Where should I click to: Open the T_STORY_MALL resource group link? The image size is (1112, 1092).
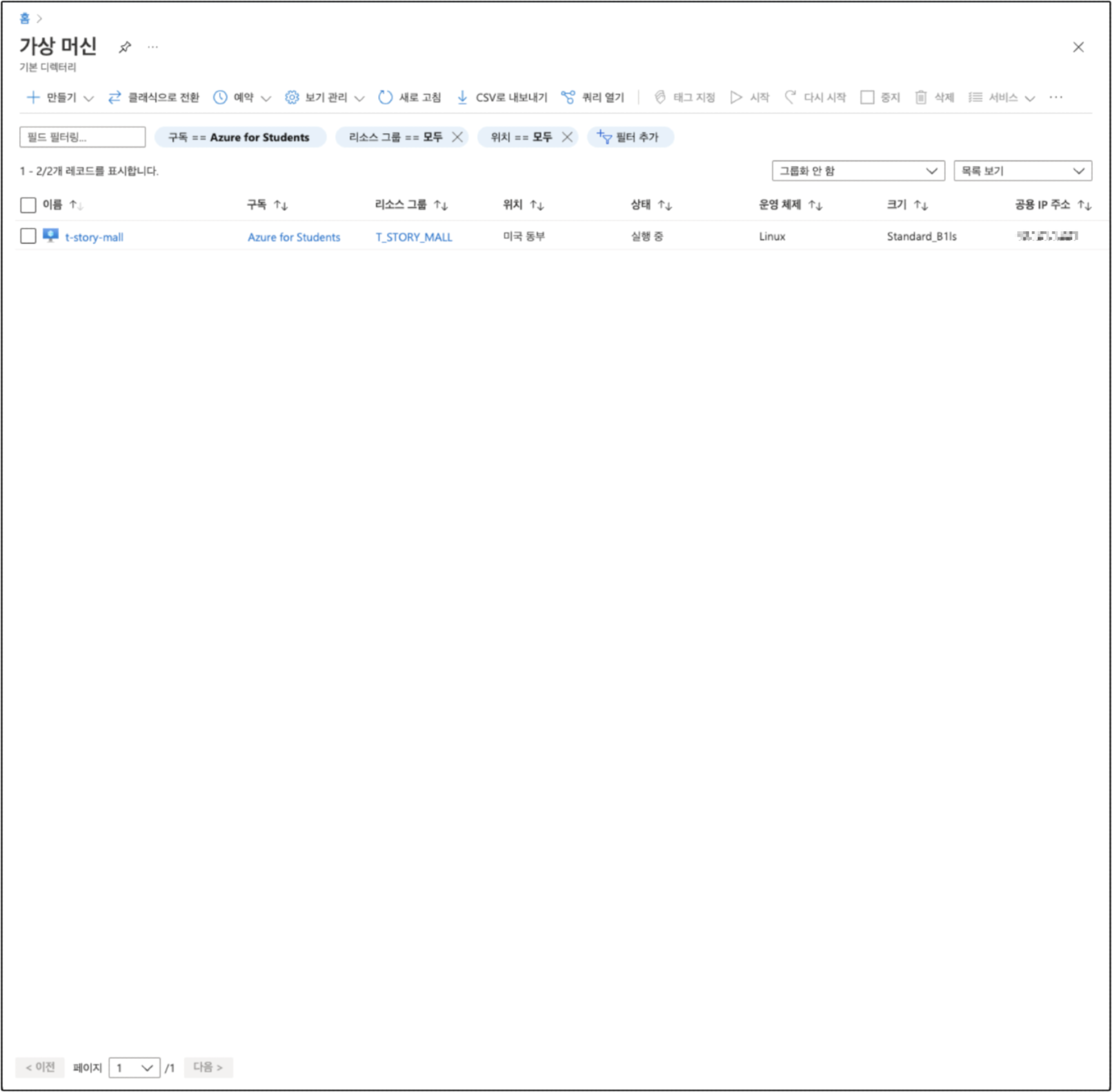(x=414, y=237)
